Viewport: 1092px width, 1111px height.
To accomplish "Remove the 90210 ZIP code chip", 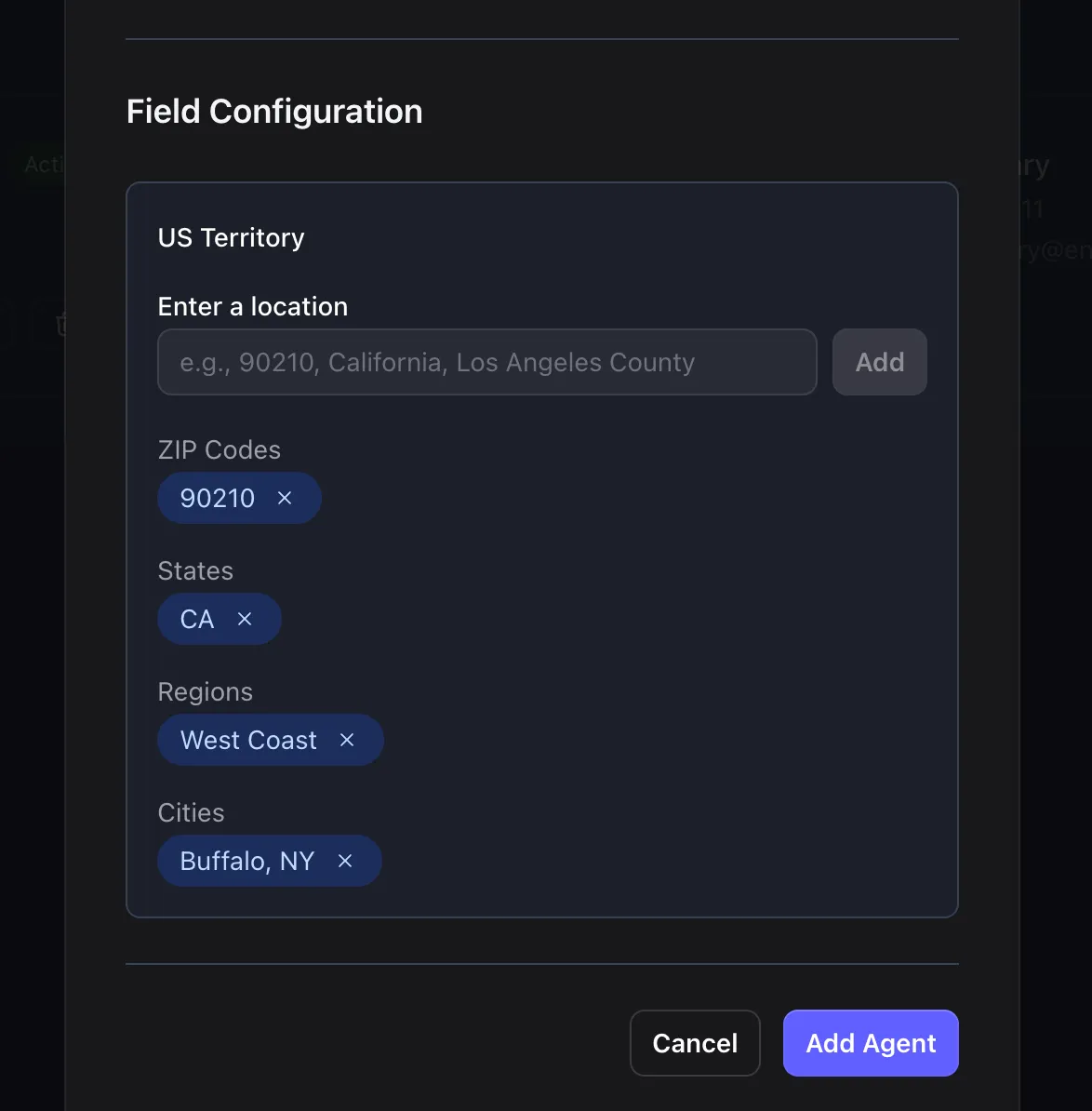I will tap(284, 498).
